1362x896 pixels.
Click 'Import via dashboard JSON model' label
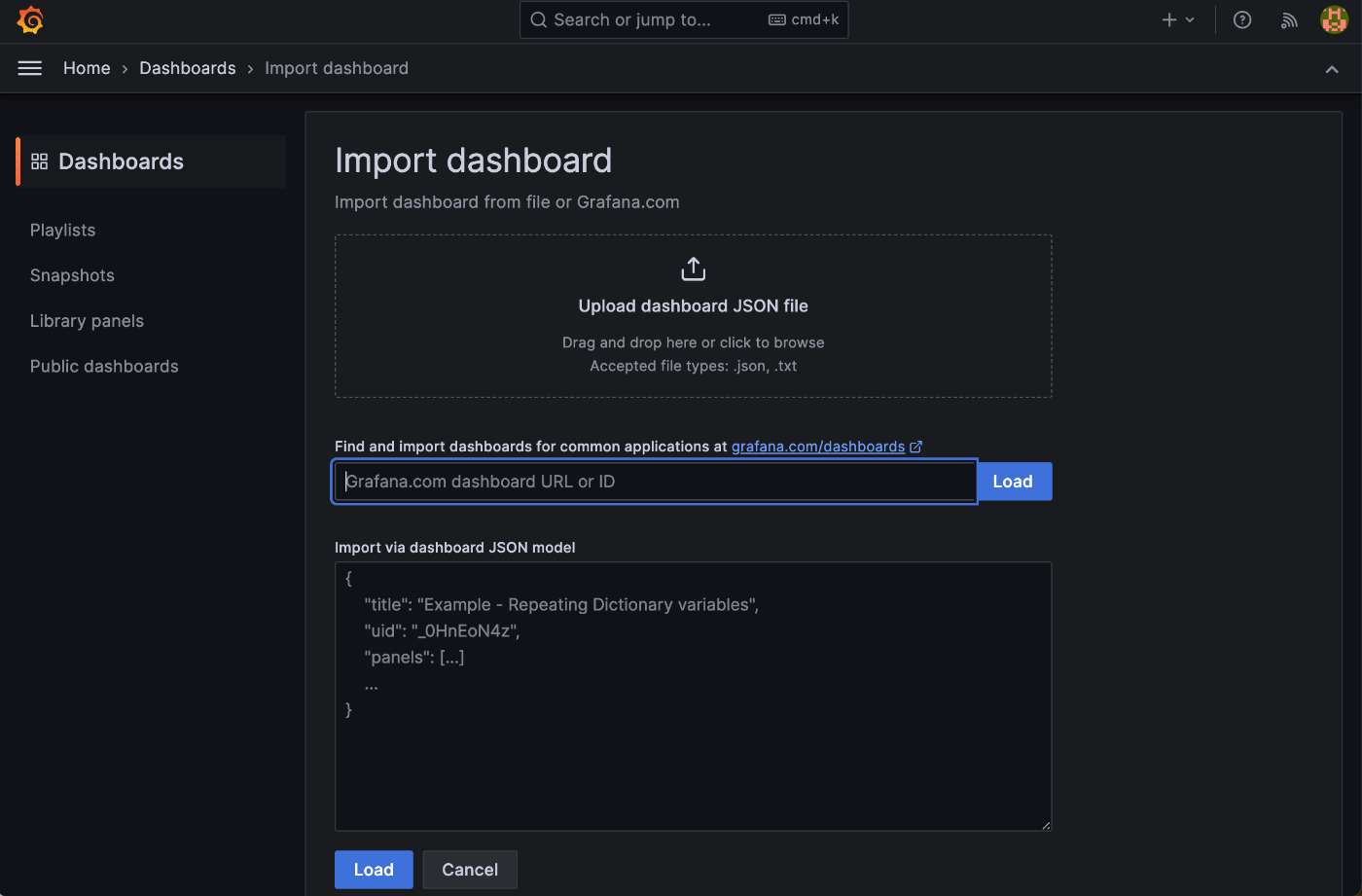455,548
